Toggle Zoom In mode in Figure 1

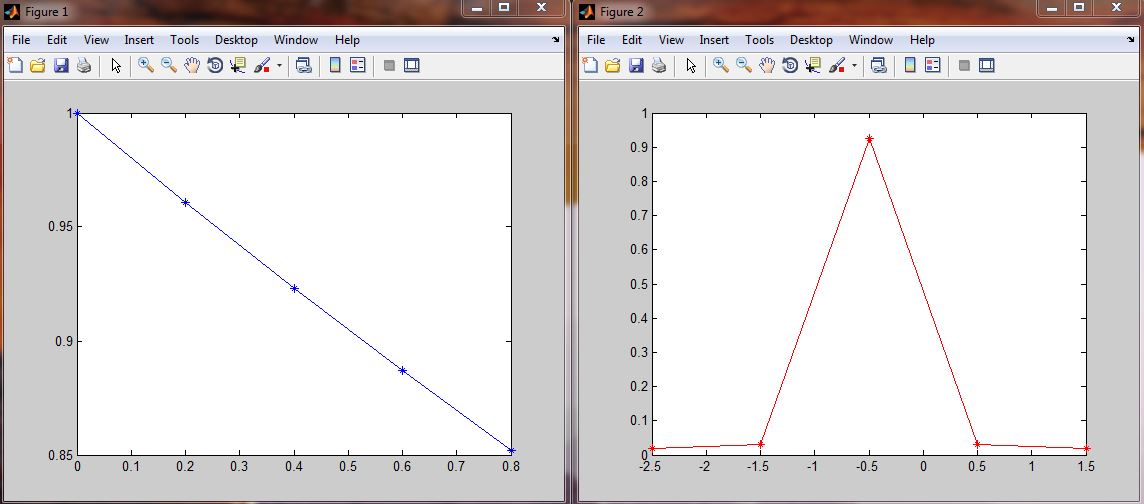[x=145, y=65]
